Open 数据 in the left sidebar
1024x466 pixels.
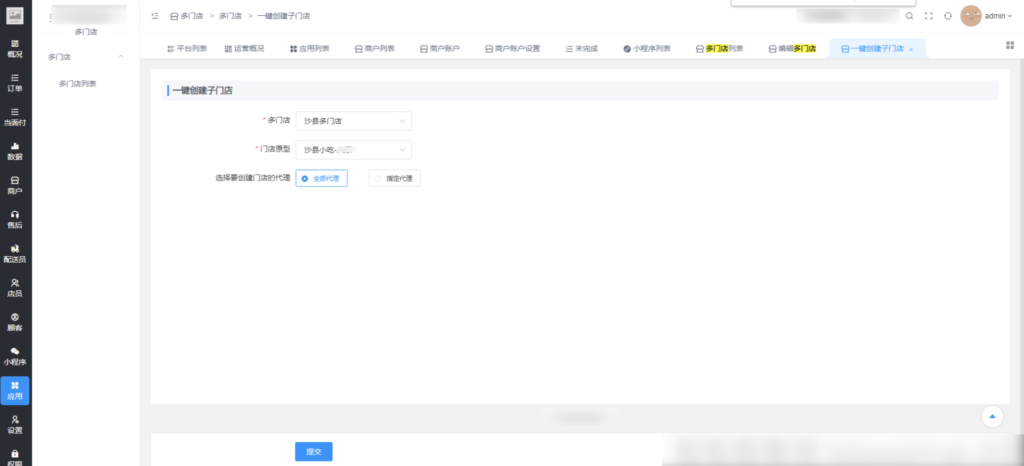[14, 151]
